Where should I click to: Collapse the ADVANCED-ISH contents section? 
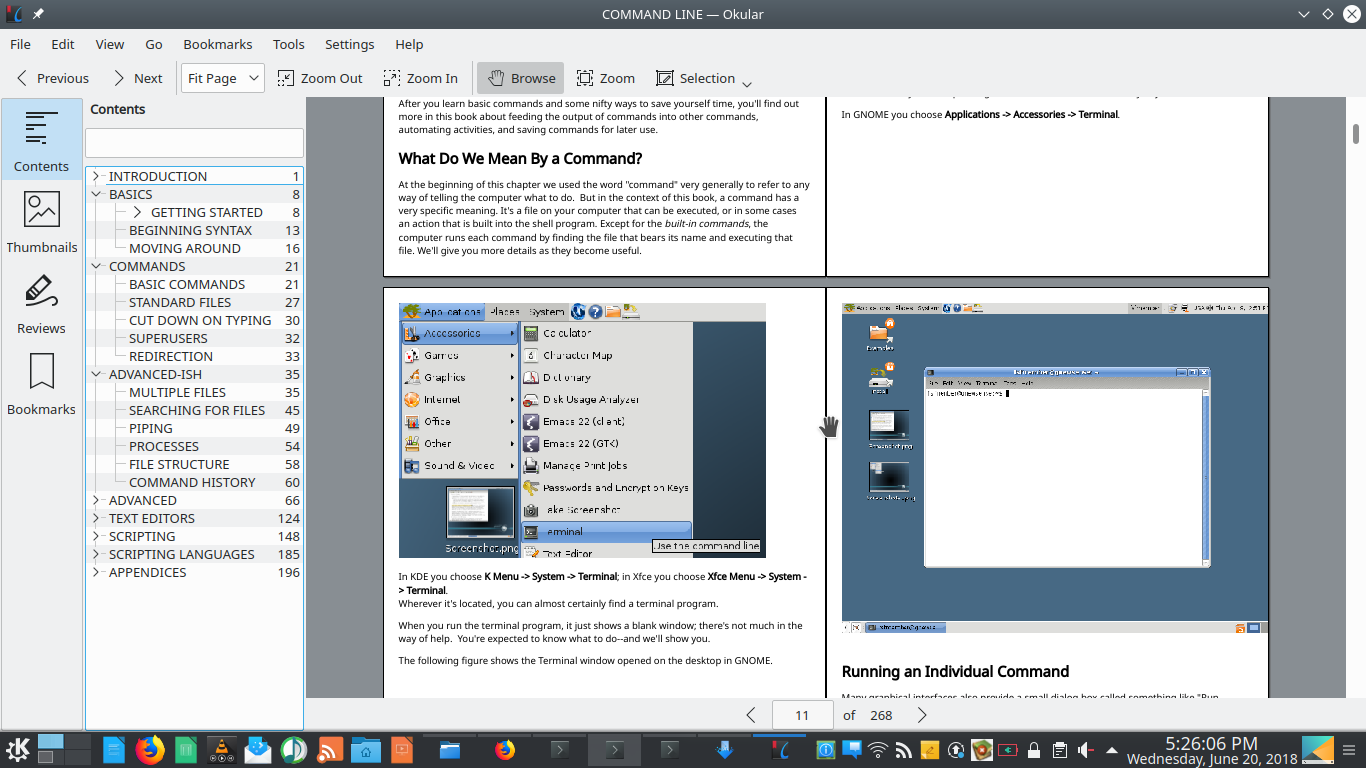point(96,374)
